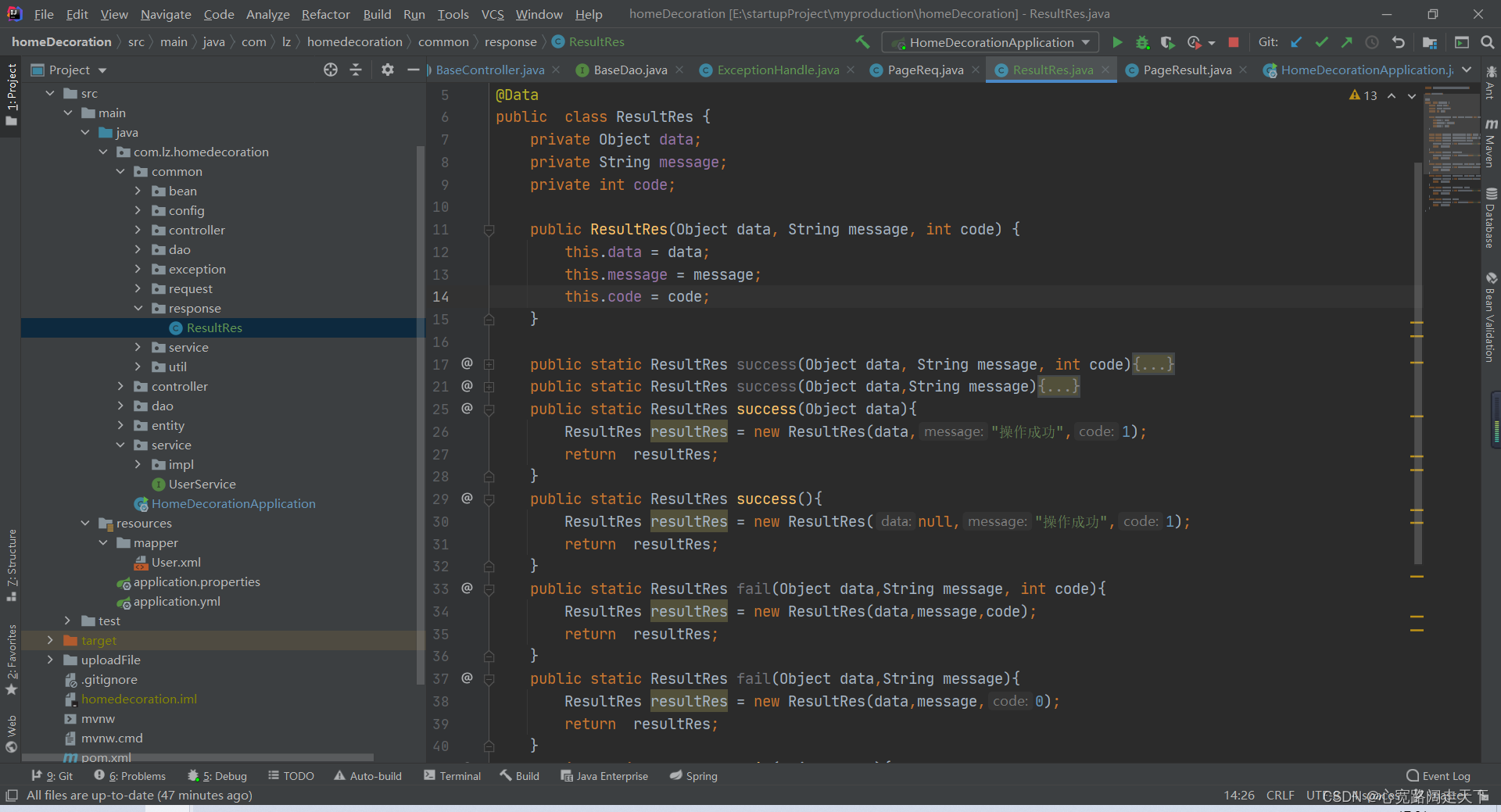Click warnings indicator showing 13 problems
Image resolution: width=1501 pixels, height=812 pixels.
[x=1363, y=95]
